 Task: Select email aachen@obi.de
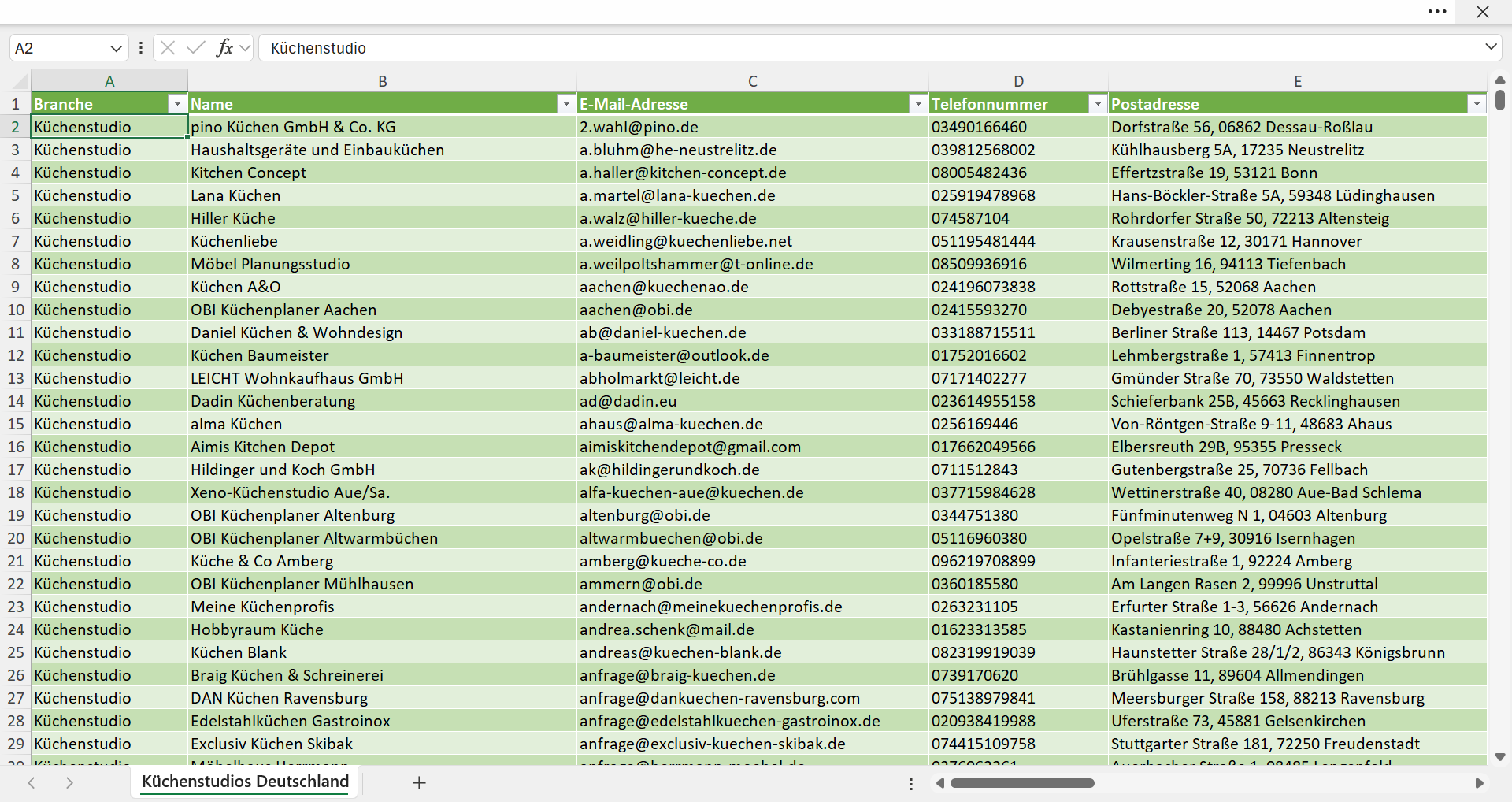[x=753, y=310]
